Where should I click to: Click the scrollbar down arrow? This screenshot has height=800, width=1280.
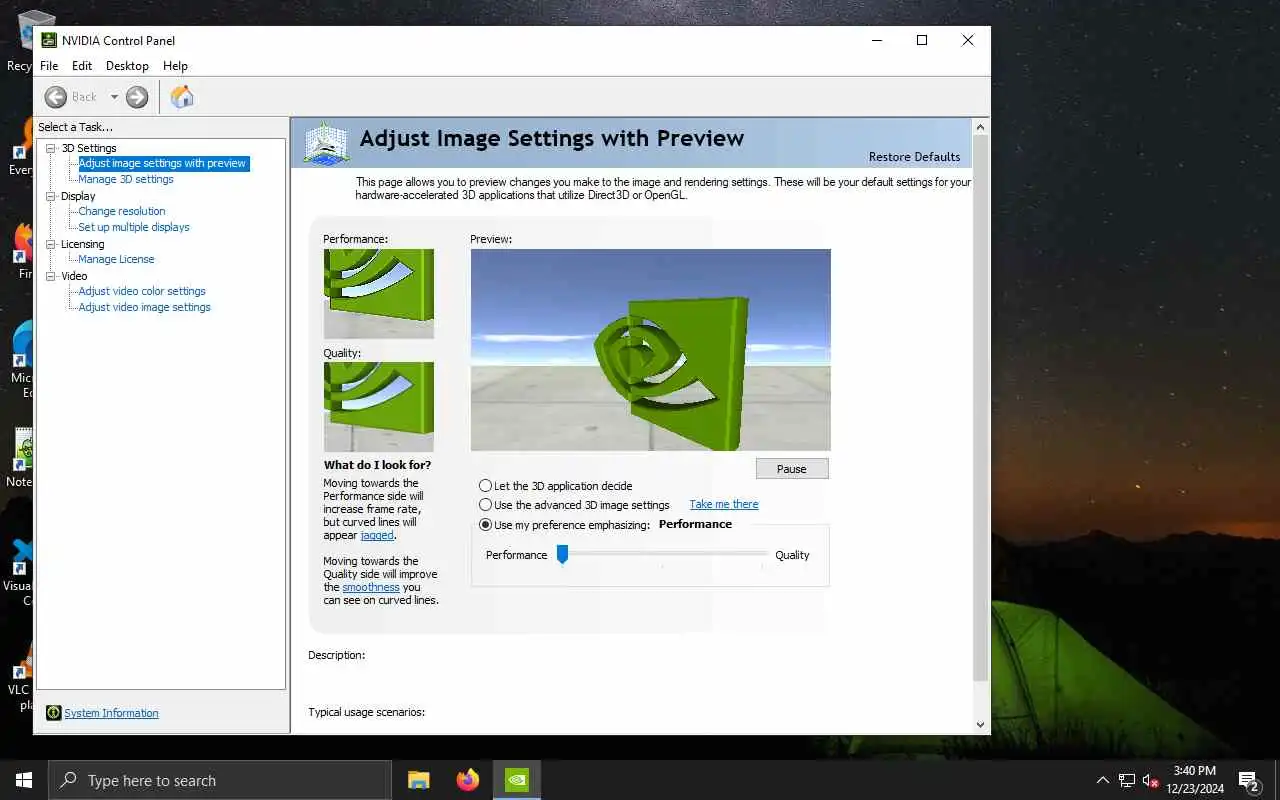tap(980, 725)
